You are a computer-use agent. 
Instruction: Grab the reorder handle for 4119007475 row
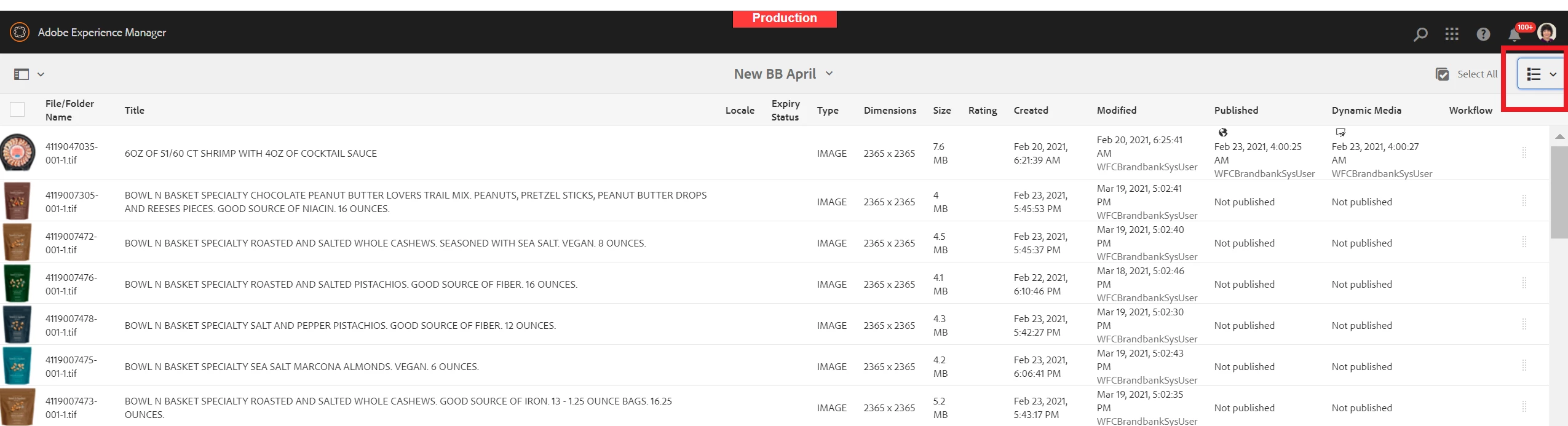click(1524, 365)
